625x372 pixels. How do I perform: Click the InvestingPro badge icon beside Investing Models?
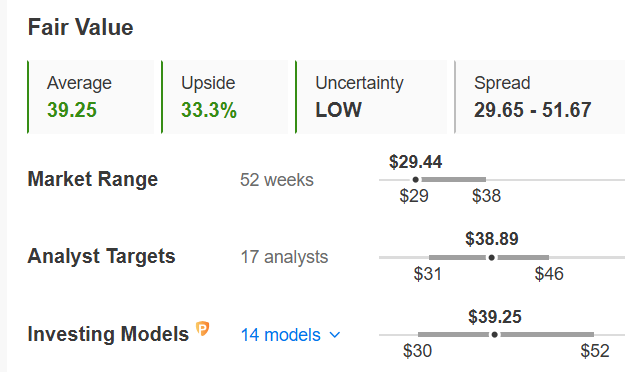click(x=202, y=329)
